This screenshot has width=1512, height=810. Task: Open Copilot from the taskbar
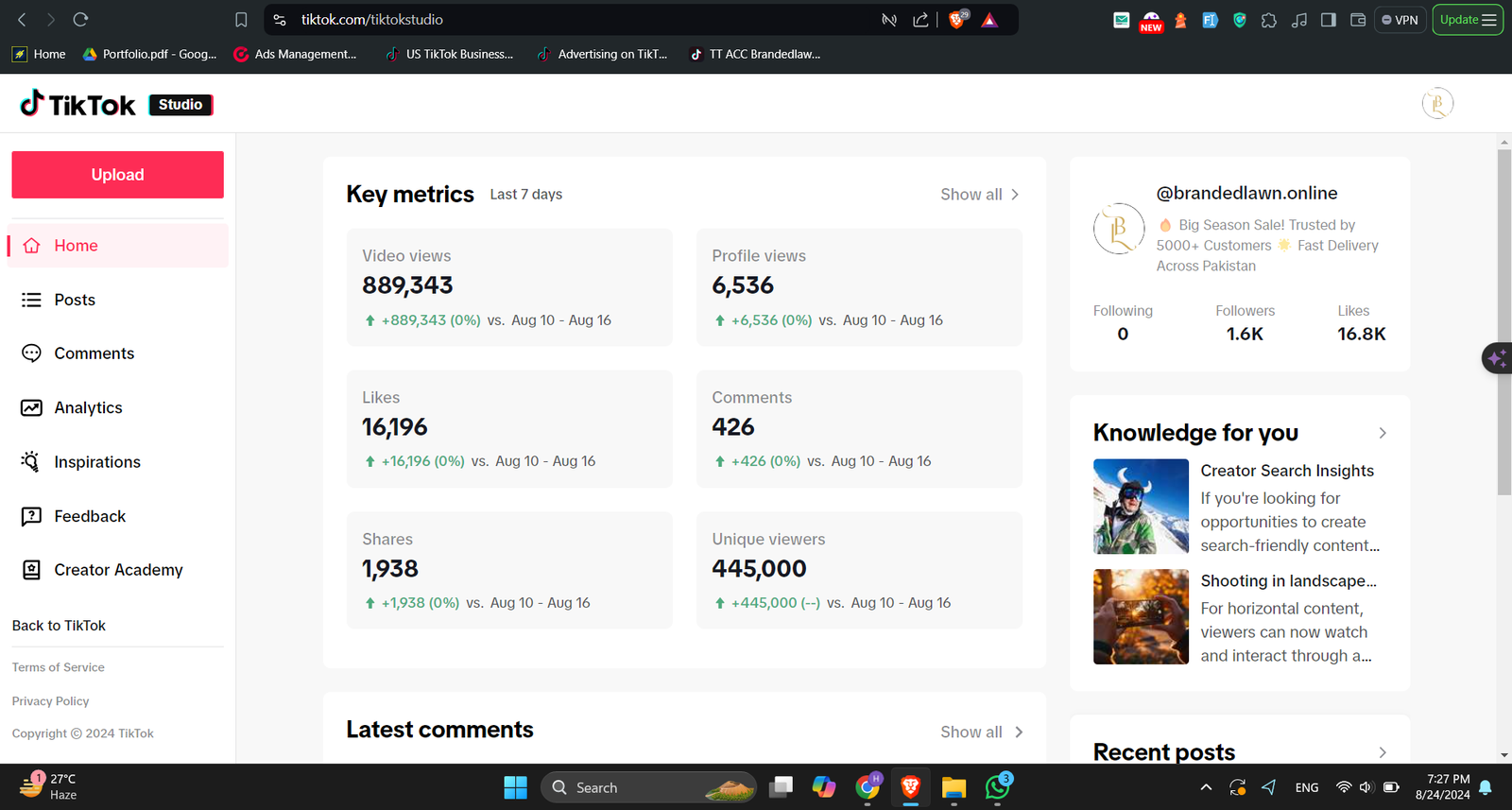823,787
